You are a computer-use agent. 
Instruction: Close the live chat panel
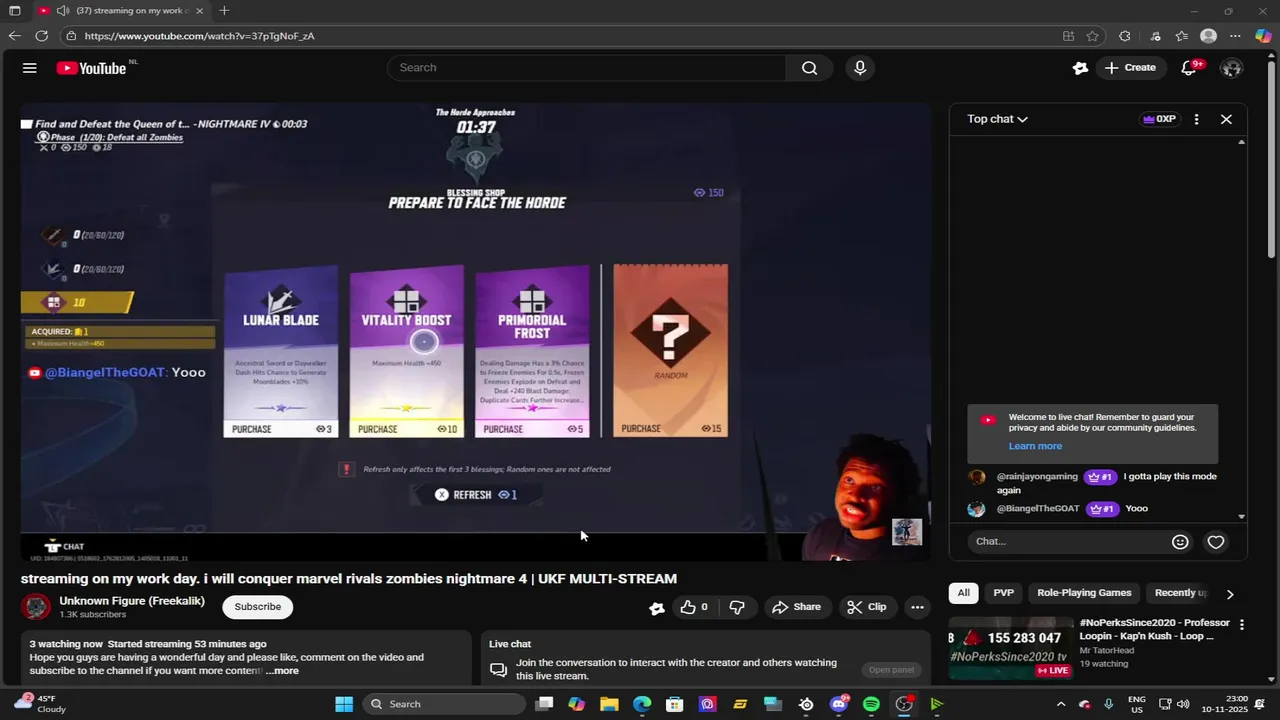tap(1226, 119)
